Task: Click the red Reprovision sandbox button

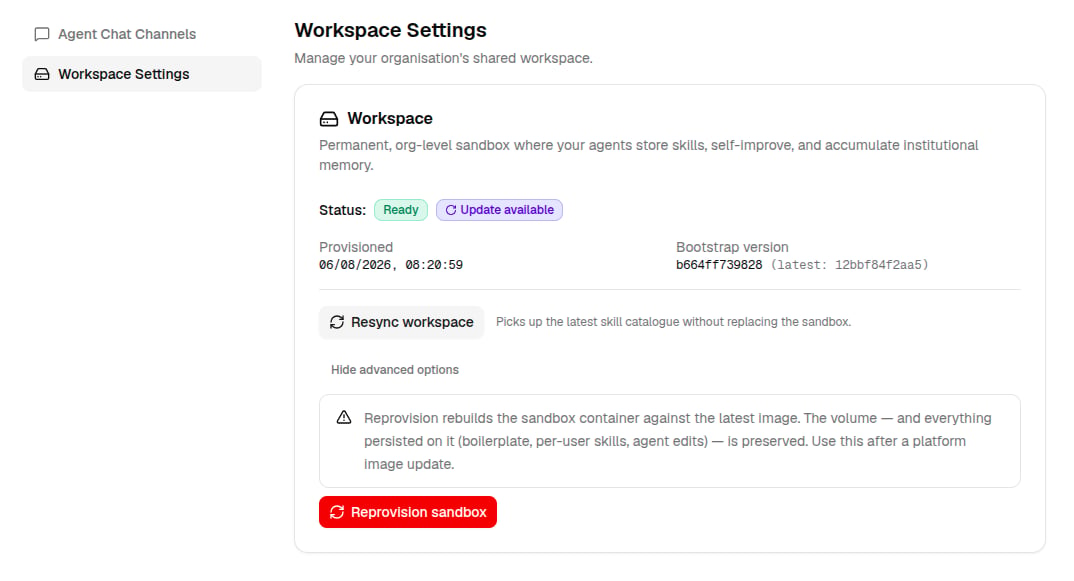Action: pos(408,512)
